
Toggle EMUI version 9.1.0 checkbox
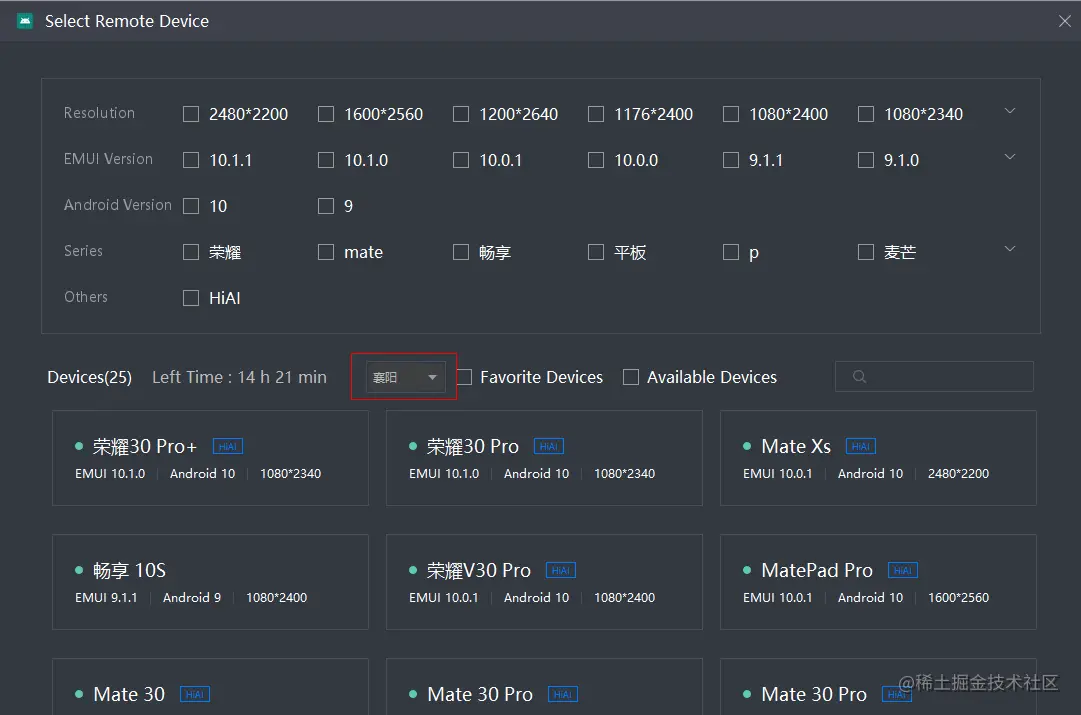[866, 160]
